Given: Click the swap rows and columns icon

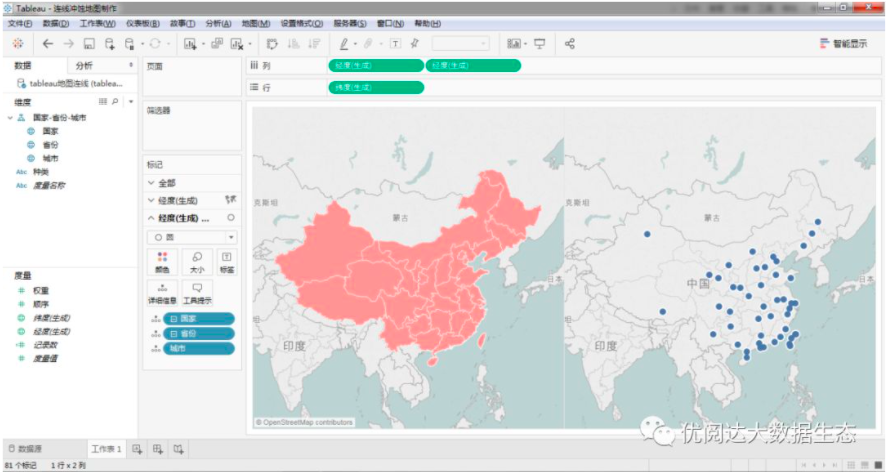Looking at the screenshot, I should [272, 44].
